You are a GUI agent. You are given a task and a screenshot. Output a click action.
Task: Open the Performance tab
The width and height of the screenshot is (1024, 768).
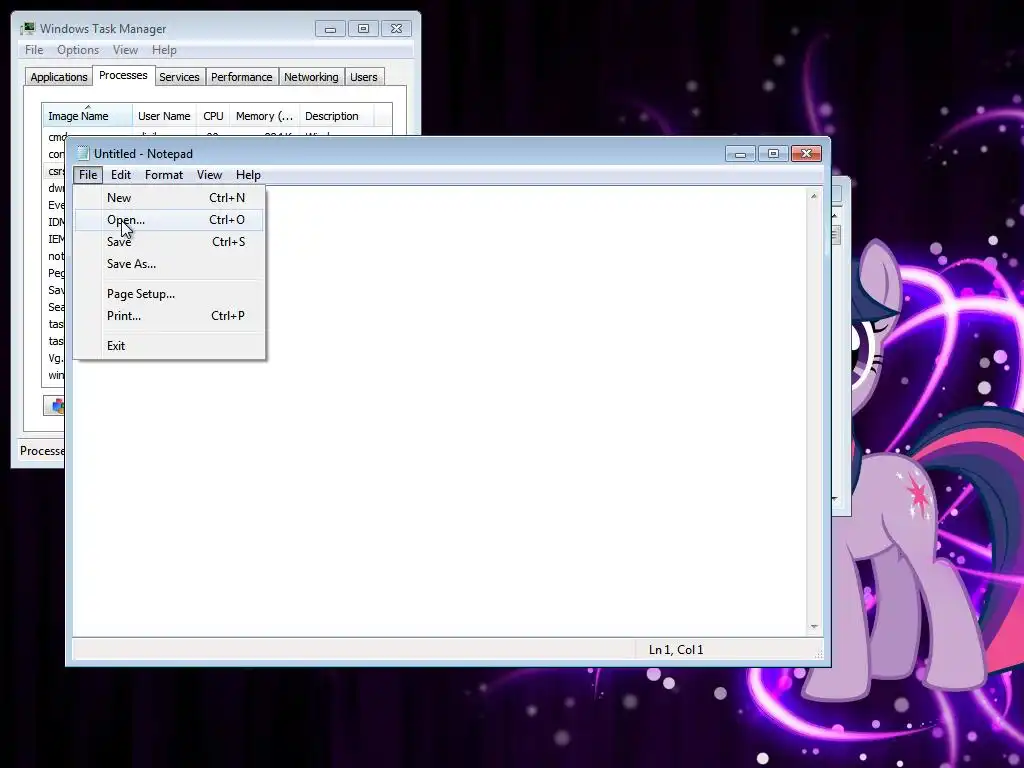[x=242, y=77]
